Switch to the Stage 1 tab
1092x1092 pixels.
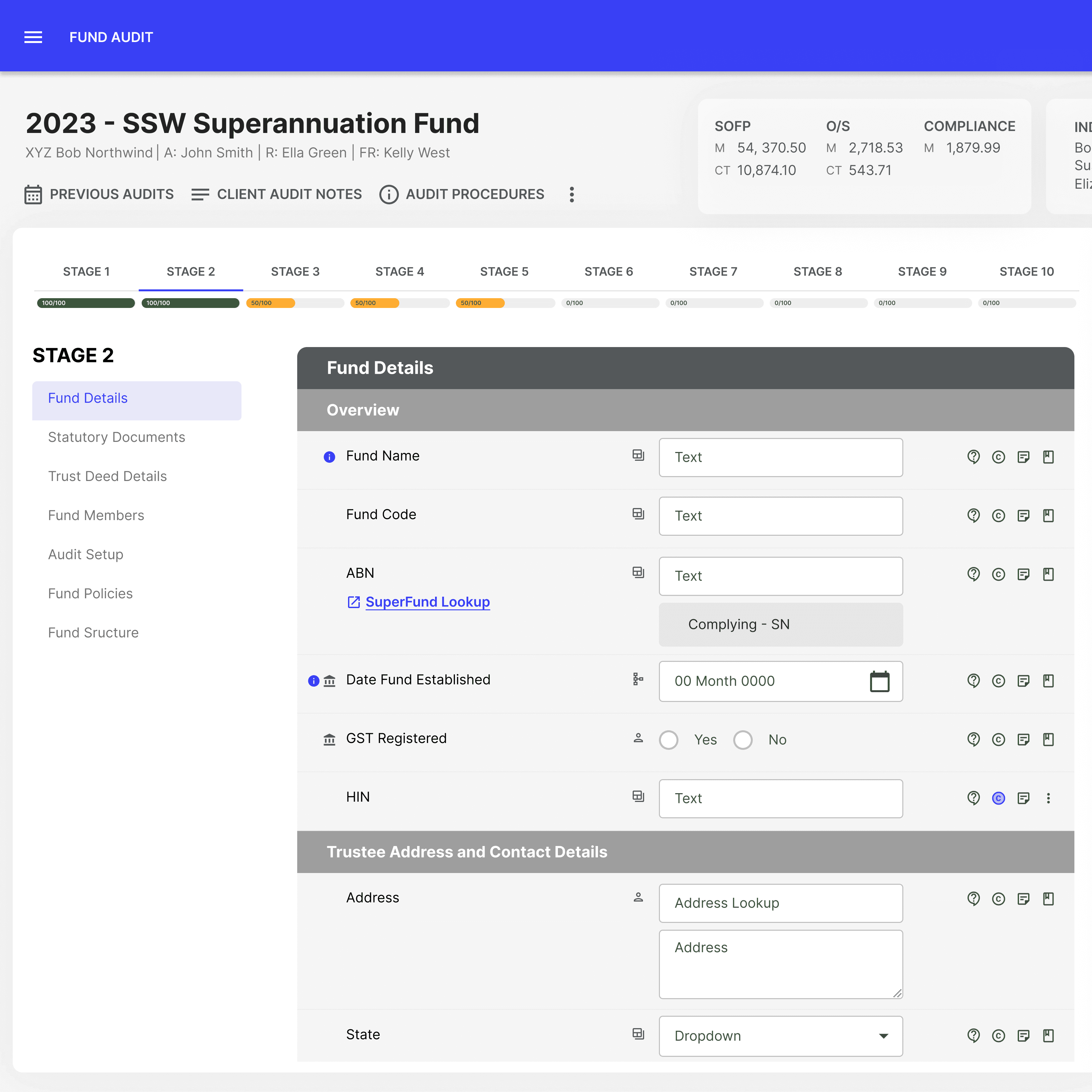point(86,271)
